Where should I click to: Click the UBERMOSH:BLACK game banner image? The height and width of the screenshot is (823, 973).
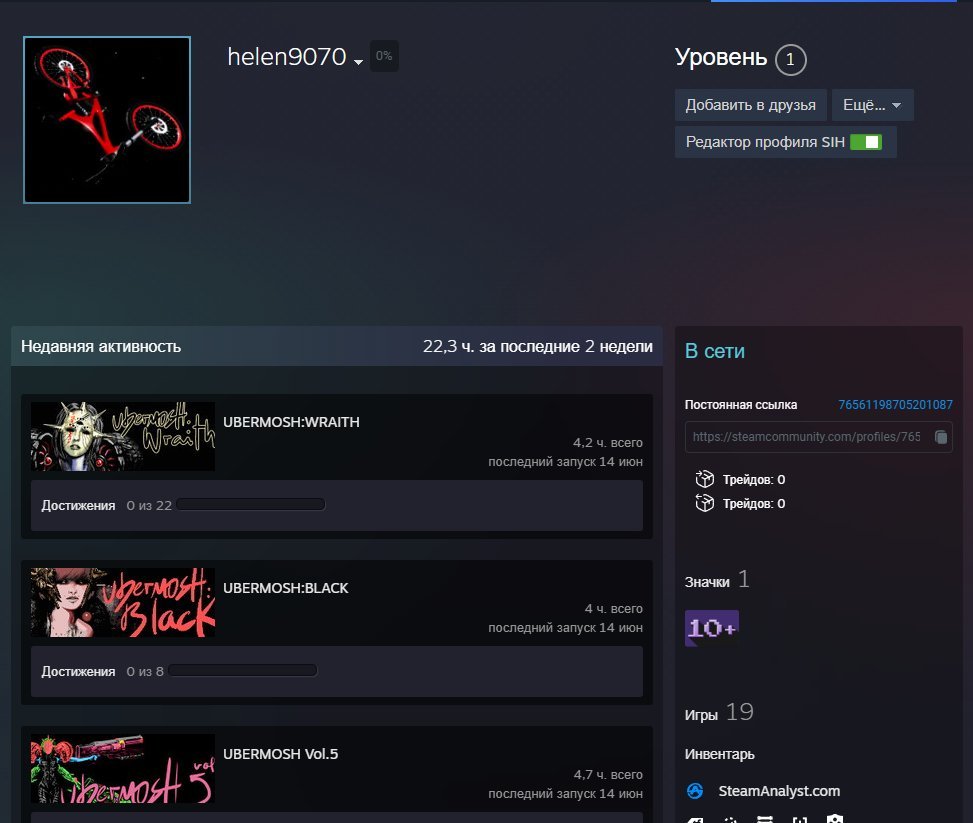[123, 603]
